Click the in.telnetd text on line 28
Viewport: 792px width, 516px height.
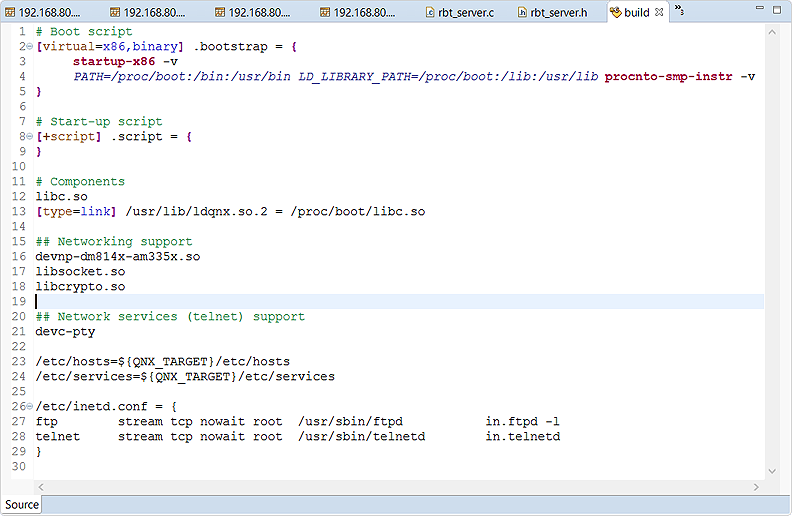[522, 437]
